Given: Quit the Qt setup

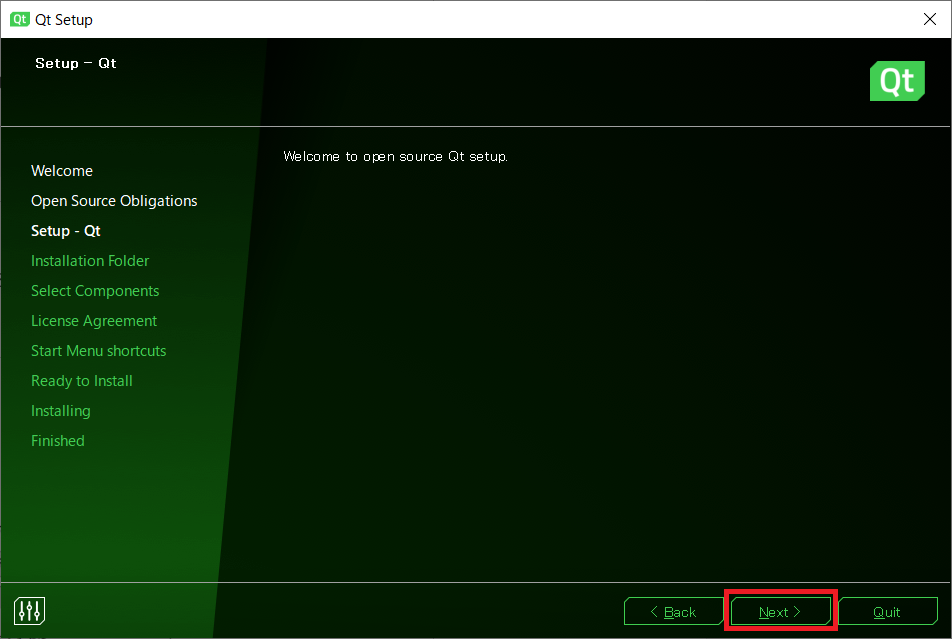Looking at the screenshot, I should click(887, 612).
